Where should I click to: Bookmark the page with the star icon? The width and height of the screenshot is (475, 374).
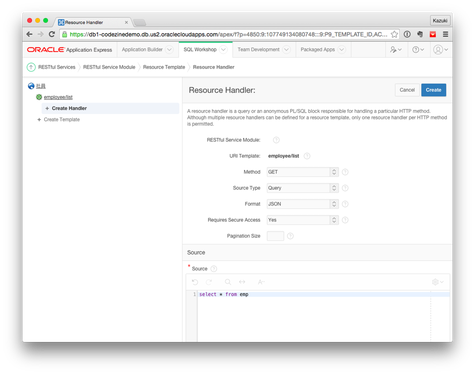click(x=394, y=34)
